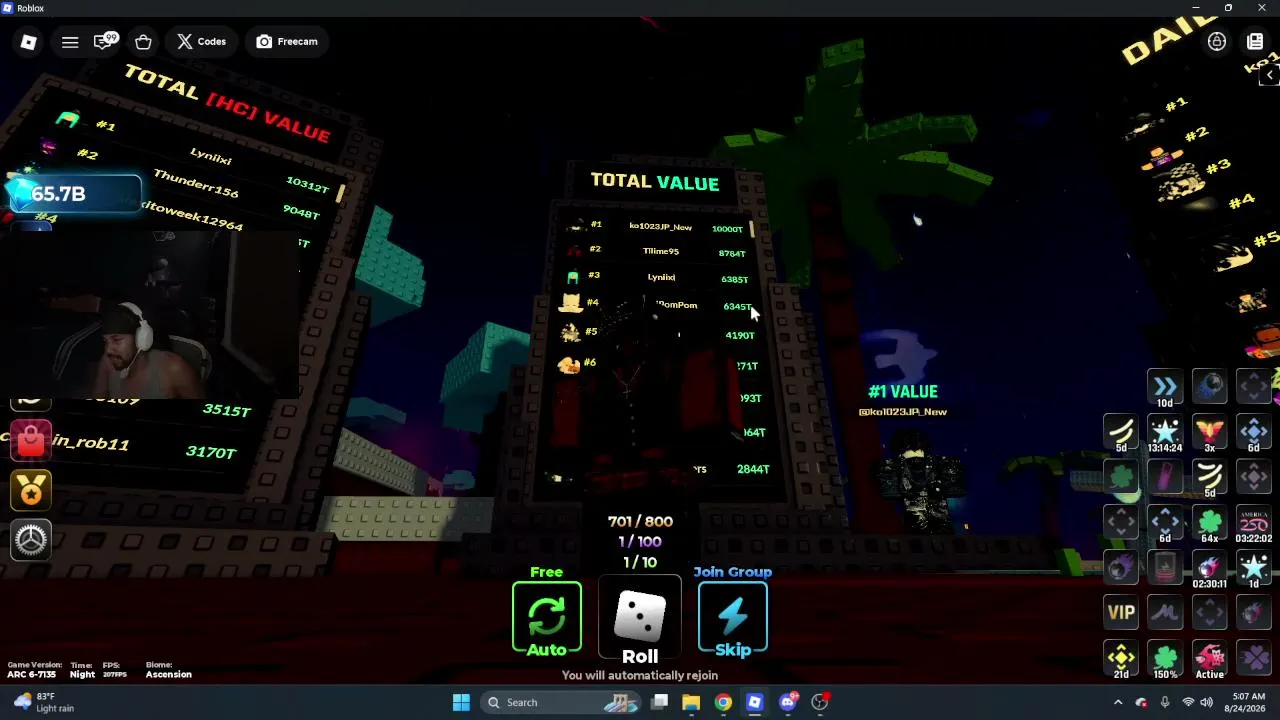Select the yellow diamond arrows boost labeled 21d
The image size is (1280, 720).
(1121, 660)
